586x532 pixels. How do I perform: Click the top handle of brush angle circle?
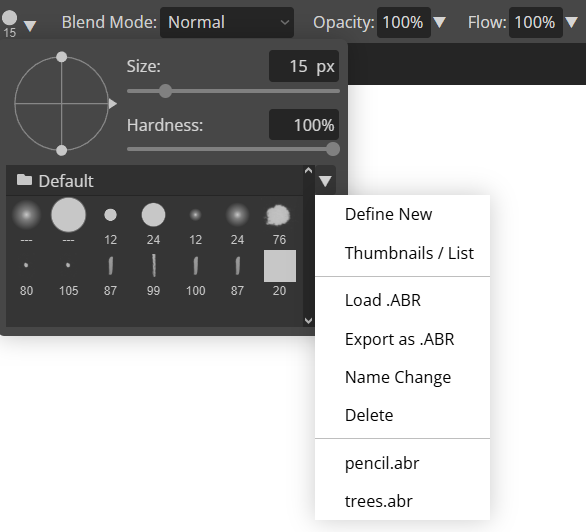click(61, 57)
